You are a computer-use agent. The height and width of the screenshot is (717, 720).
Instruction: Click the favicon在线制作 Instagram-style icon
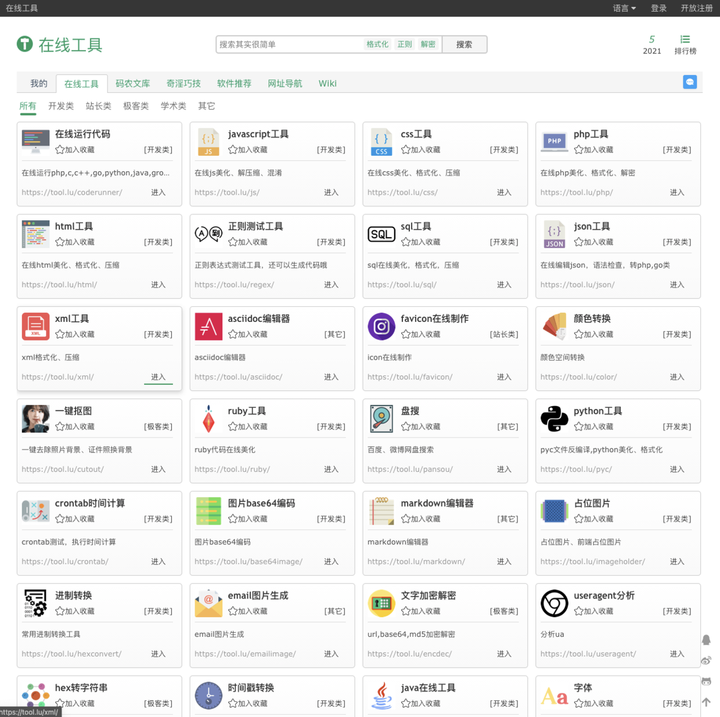coord(381,326)
